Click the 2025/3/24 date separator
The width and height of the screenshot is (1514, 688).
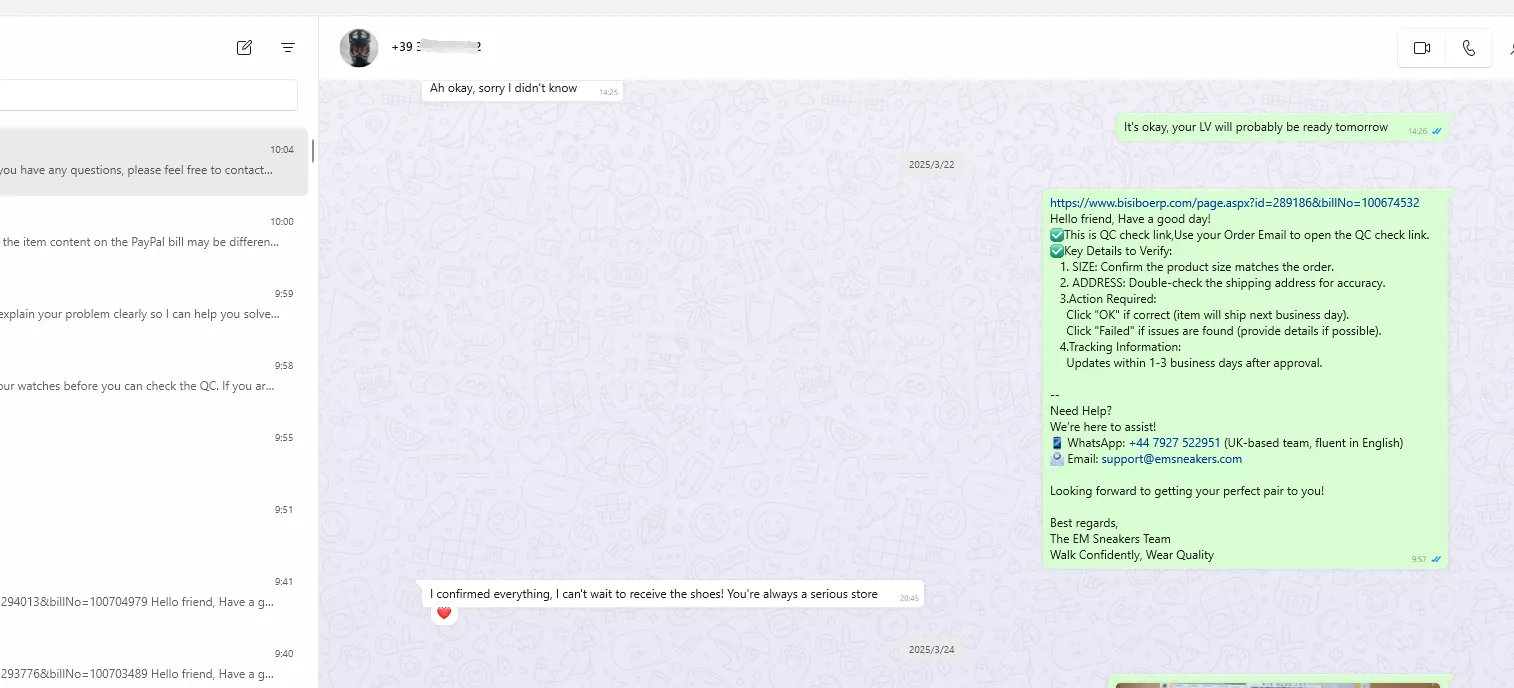[x=931, y=649]
